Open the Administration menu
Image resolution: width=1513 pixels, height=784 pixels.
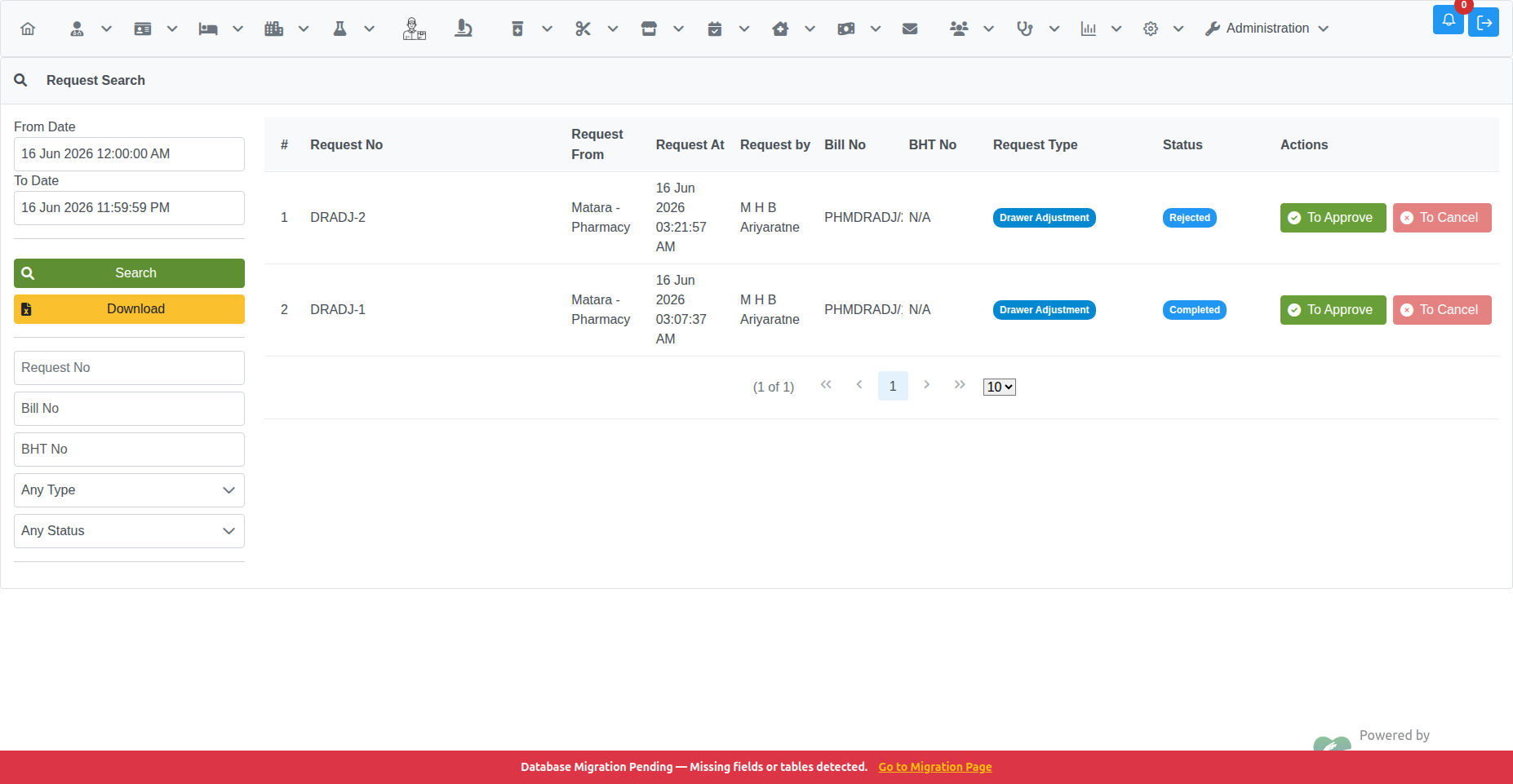tap(1267, 29)
